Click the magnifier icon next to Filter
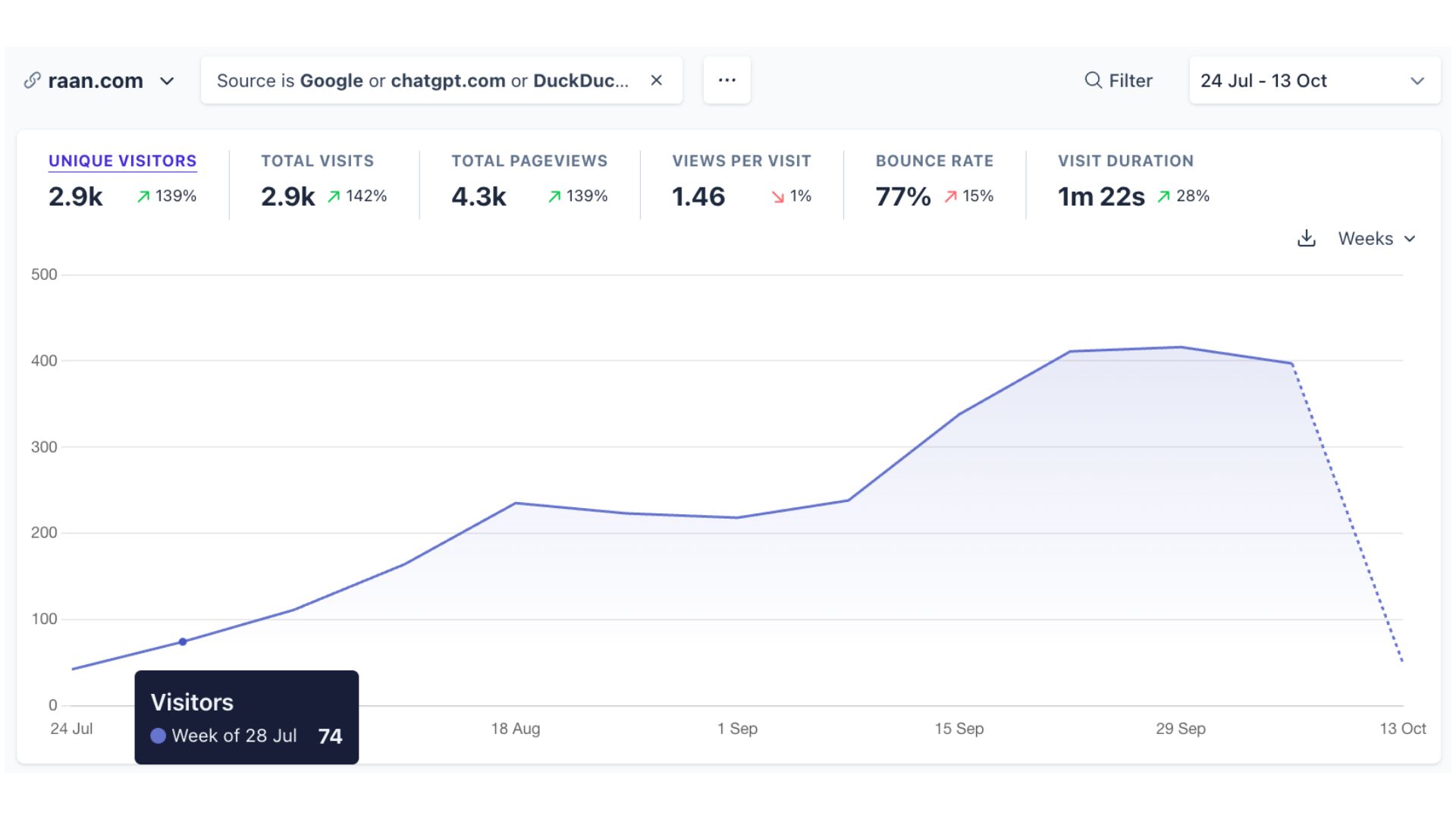The image size is (1456, 819). point(1093,80)
